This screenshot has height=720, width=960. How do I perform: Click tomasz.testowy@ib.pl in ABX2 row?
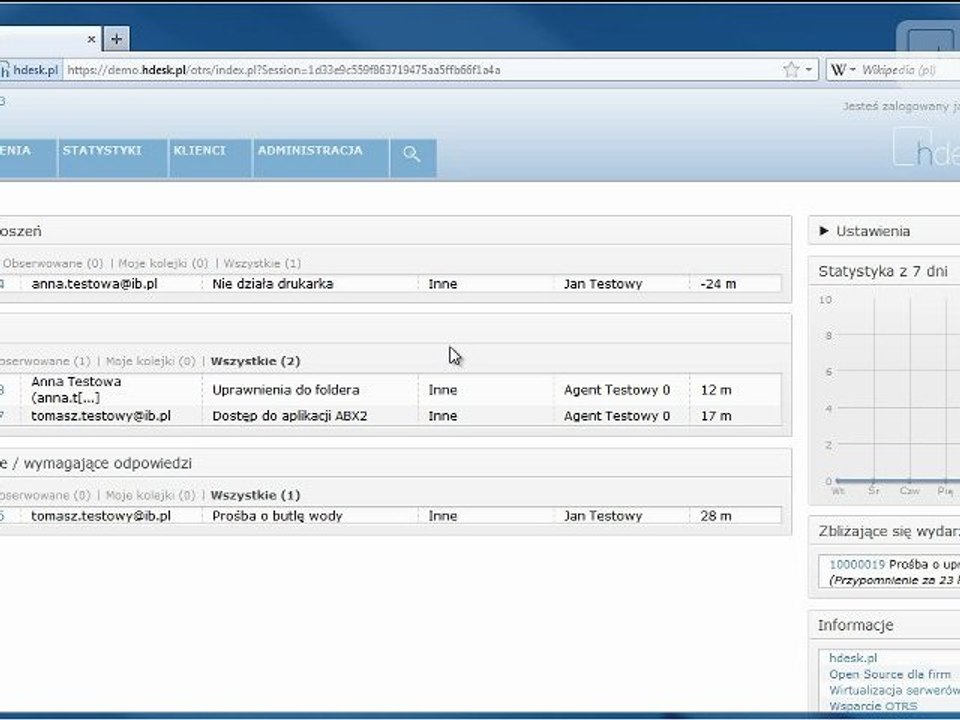pyautogui.click(x=101, y=416)
